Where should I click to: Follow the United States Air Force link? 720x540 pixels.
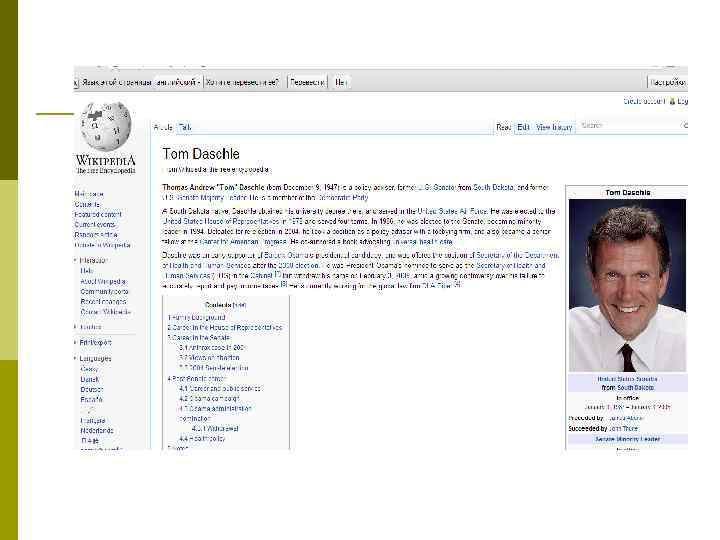click(x=452, y=211)
